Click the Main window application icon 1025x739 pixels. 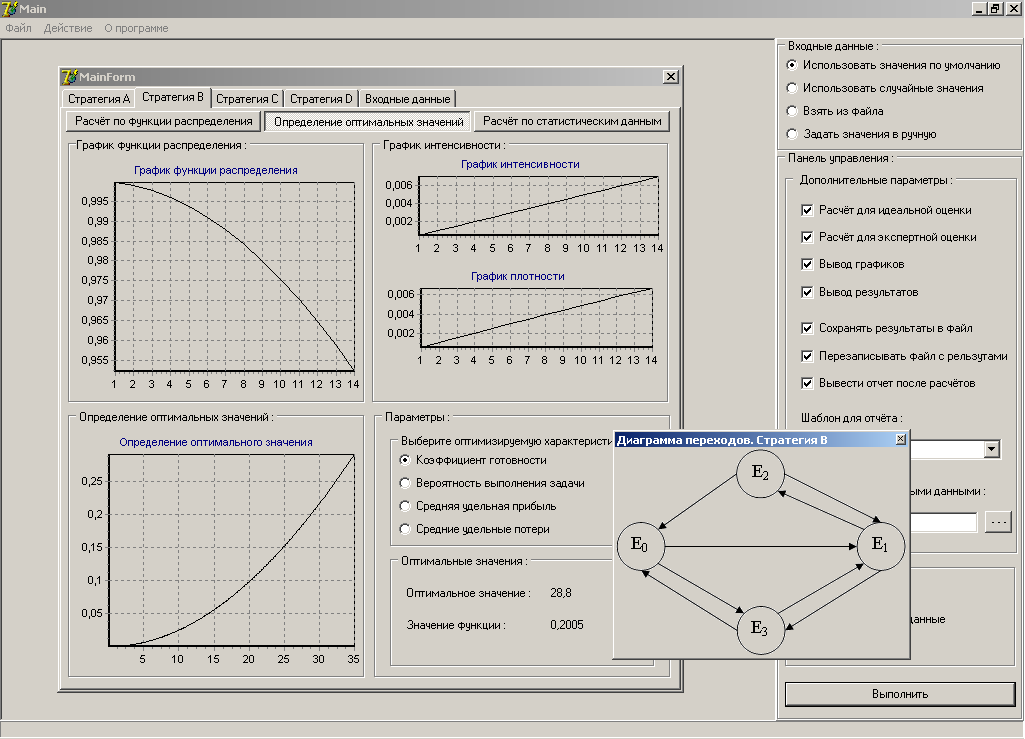(x=10, y=9)
